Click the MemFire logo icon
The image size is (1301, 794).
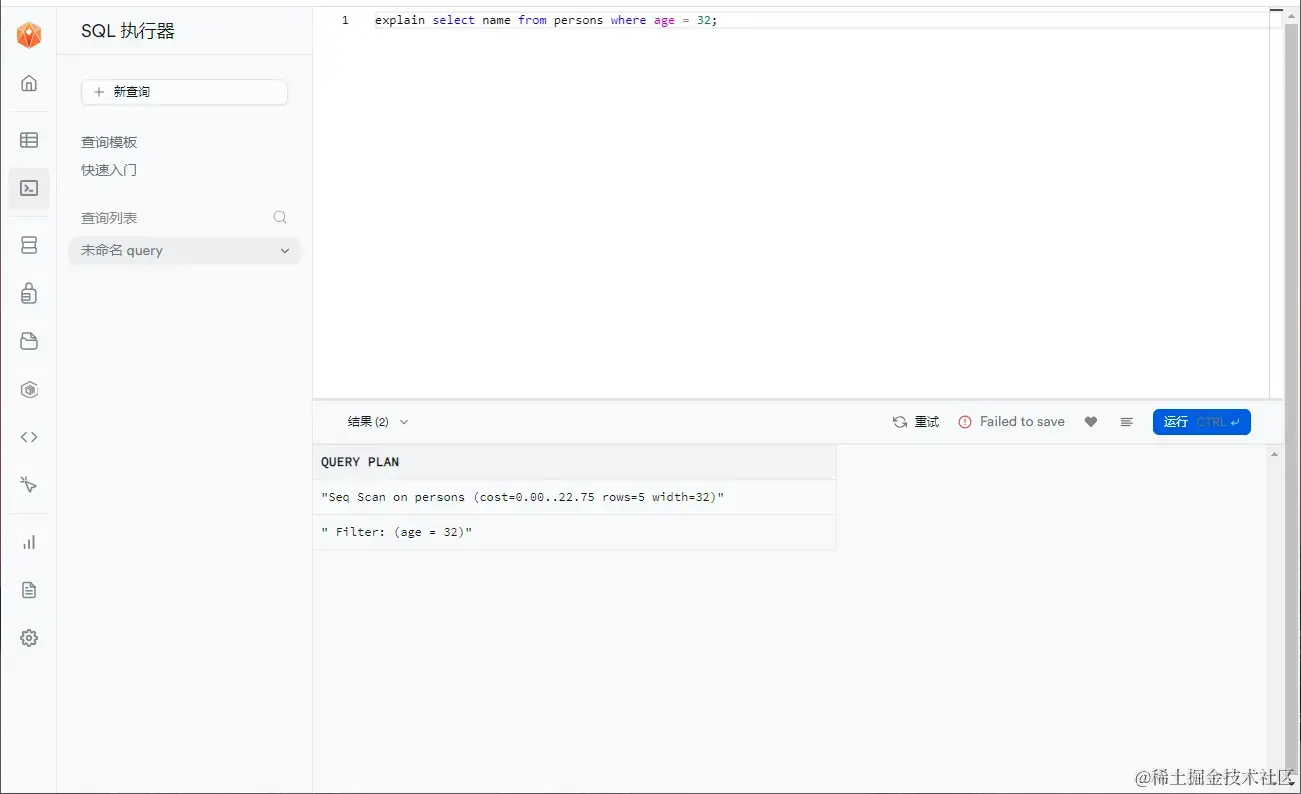click(x=29, y=35)
